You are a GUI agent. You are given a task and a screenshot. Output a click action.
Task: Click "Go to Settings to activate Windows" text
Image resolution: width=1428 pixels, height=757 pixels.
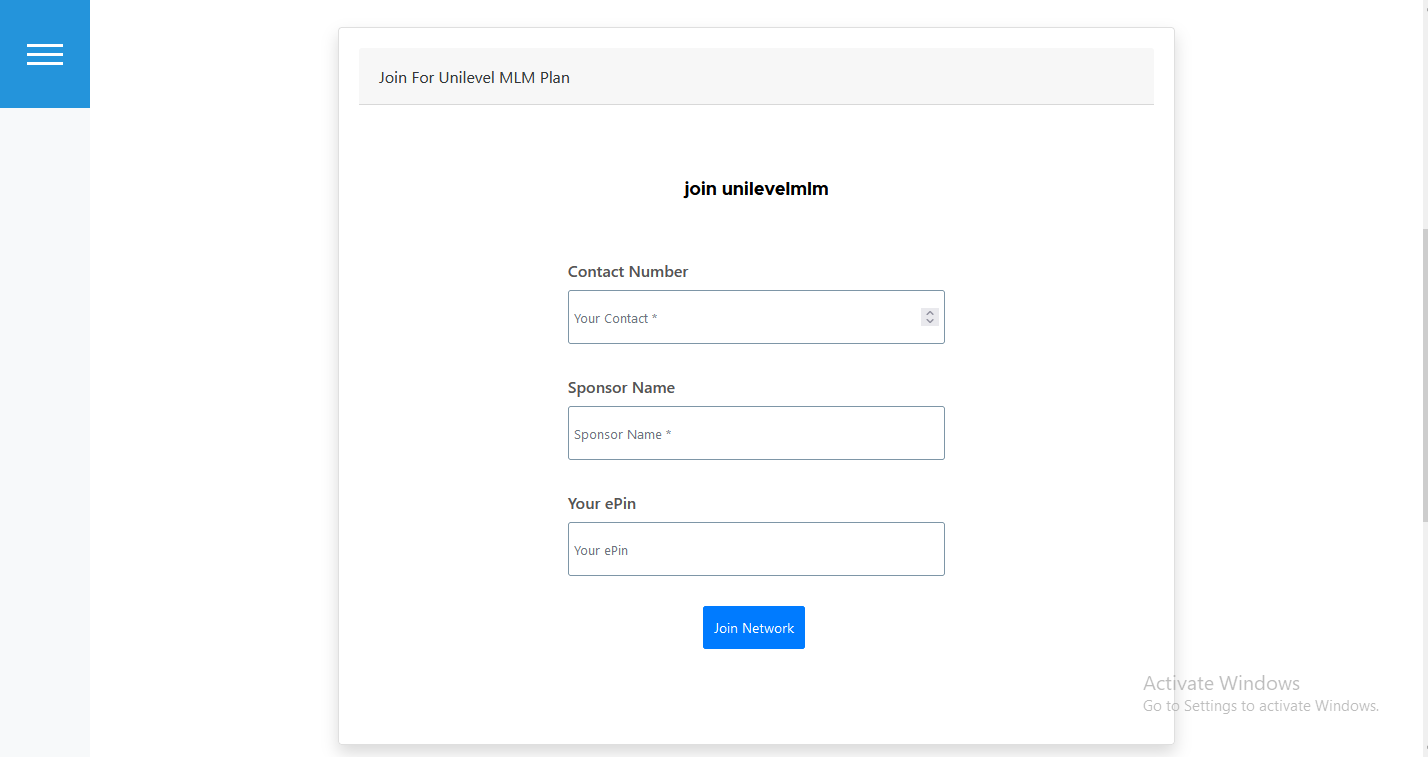(1260, 706)
